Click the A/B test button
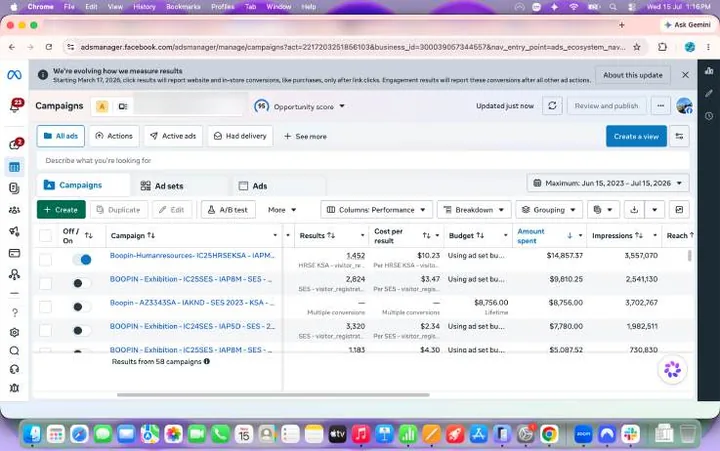720x451 pixels. pyautogui.click(x=228, y=210)
